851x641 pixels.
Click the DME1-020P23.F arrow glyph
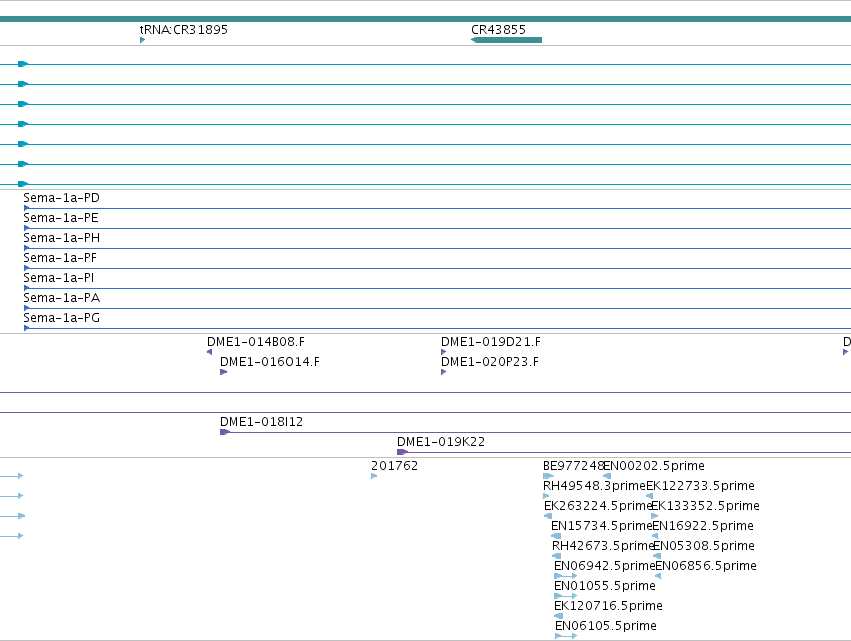444,372
